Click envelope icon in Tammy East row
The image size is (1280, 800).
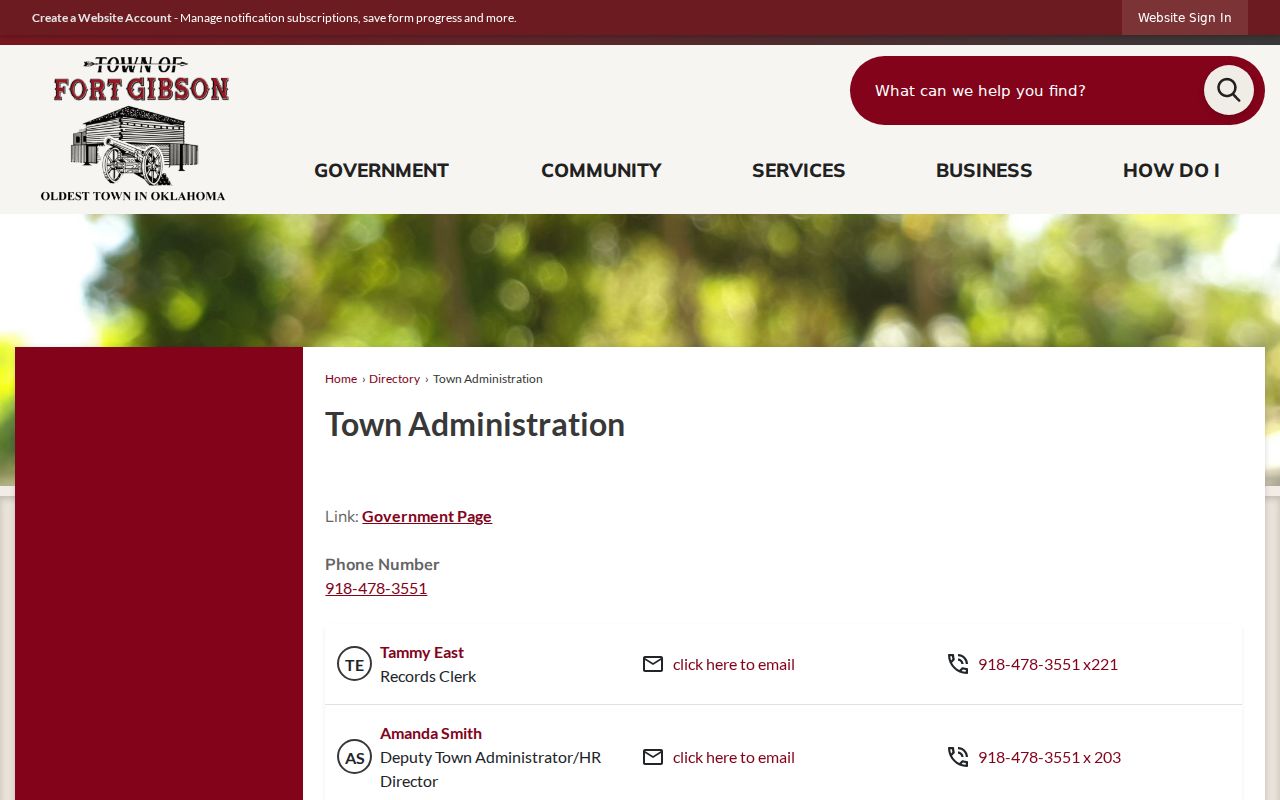[x=653, y=664]
